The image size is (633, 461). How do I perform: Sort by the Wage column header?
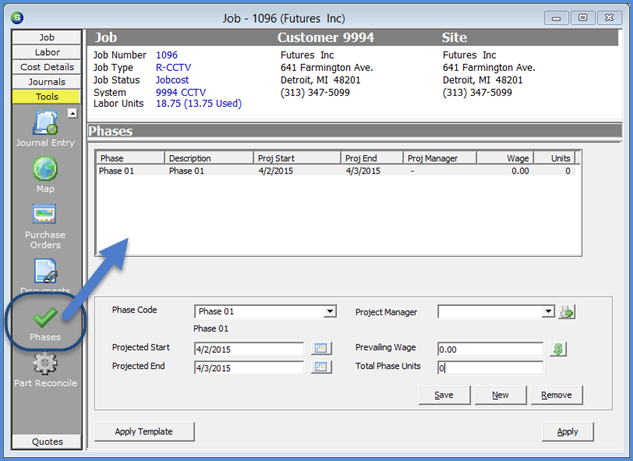point(505,158)
